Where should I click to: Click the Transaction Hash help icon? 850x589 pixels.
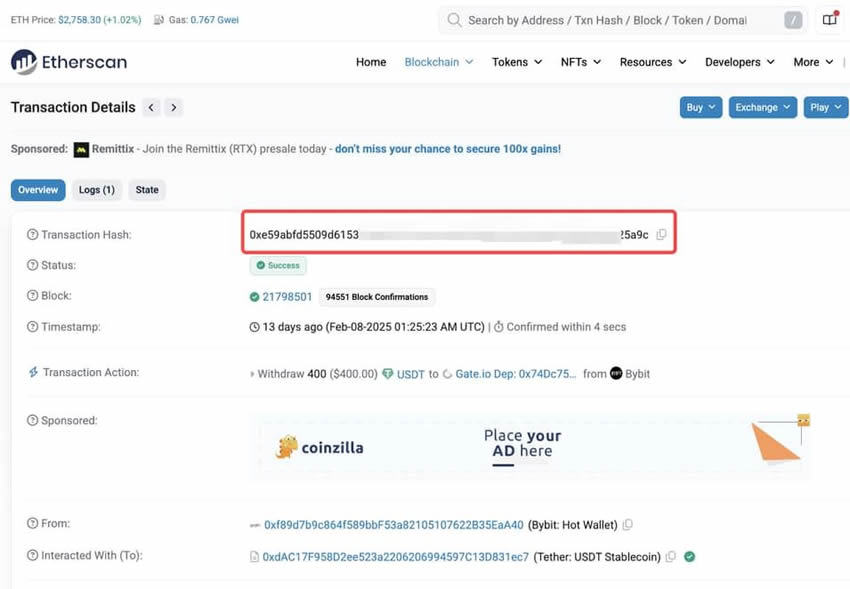tap(32, 235)
